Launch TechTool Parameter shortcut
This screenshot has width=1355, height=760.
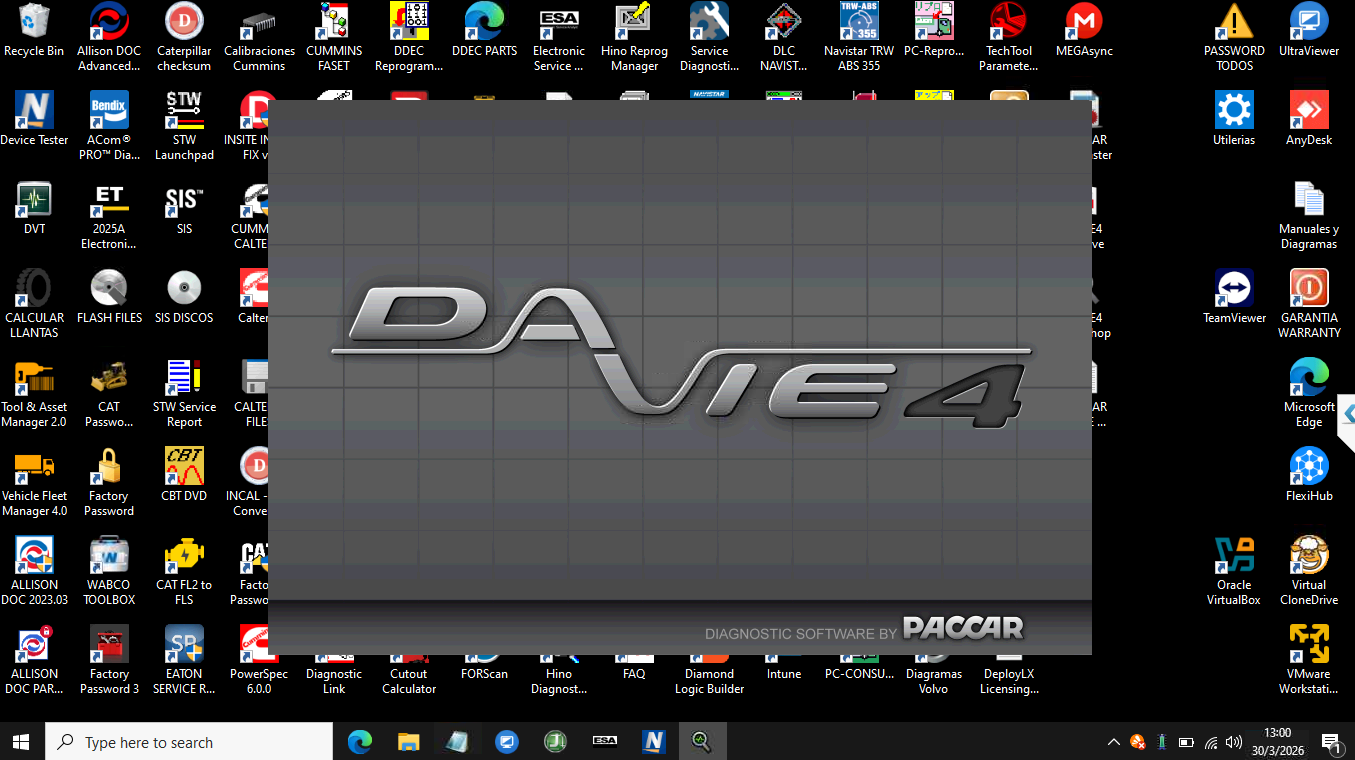[1009, 37]
